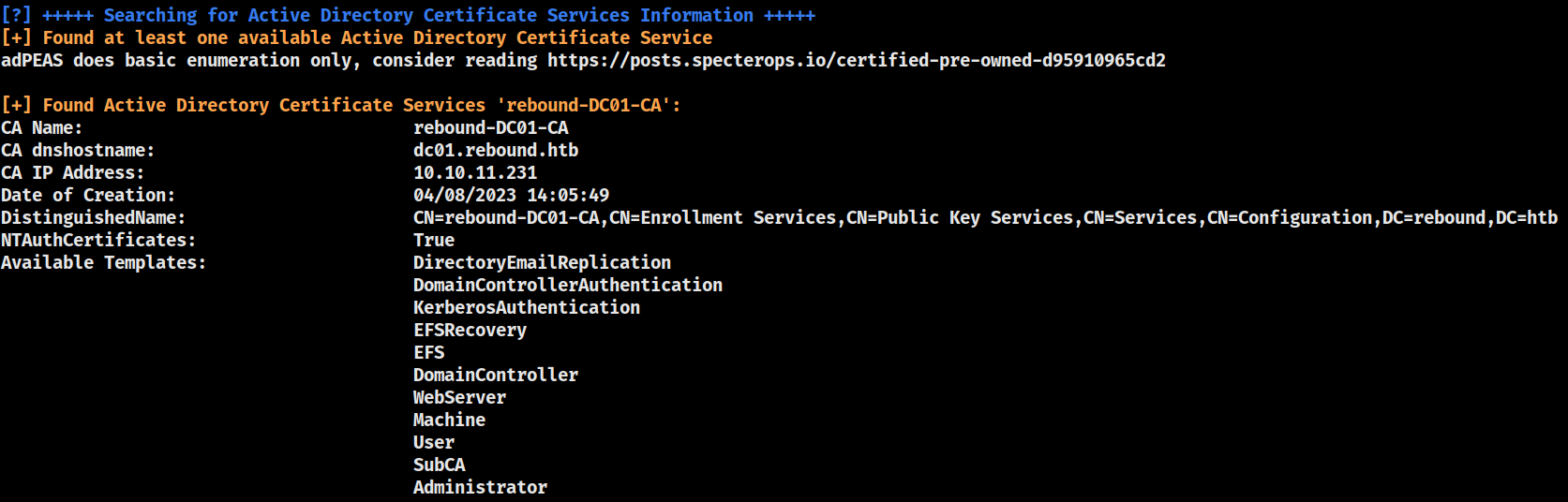
Task: Click the Administrator template line
Action: 481,488
